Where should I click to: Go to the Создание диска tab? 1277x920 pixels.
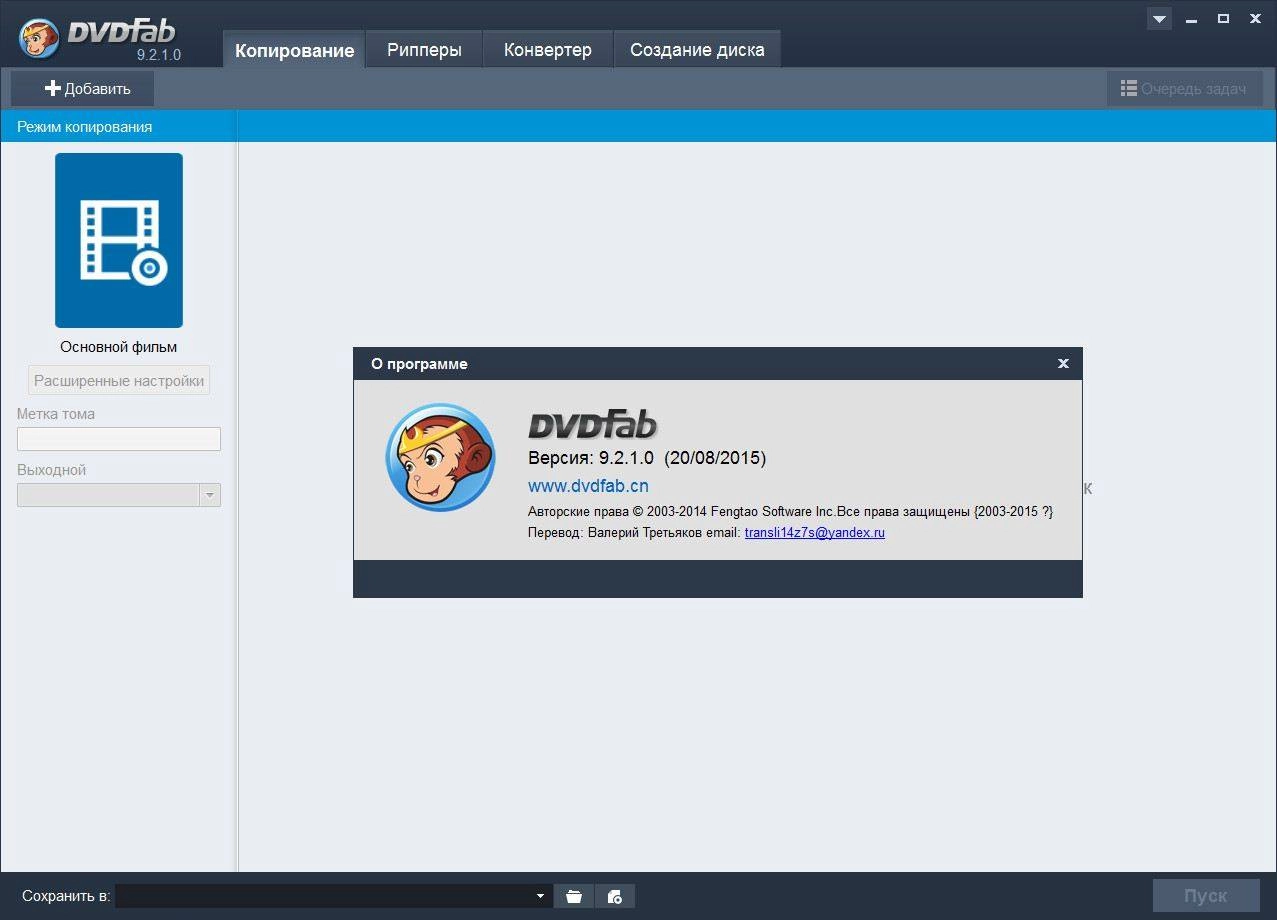point(697,50)
